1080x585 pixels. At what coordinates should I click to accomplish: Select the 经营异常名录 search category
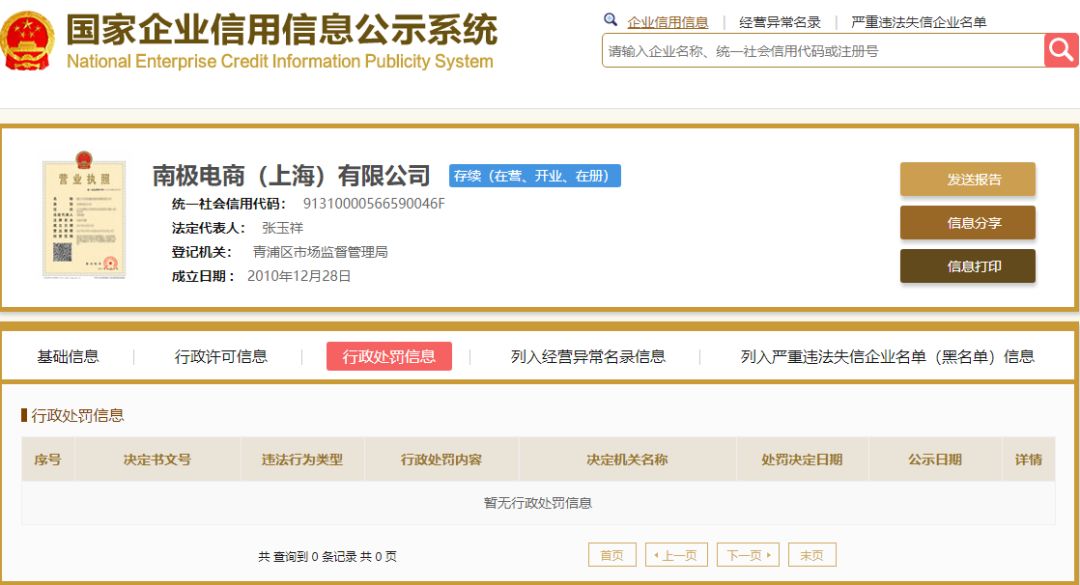pos(780,22)
